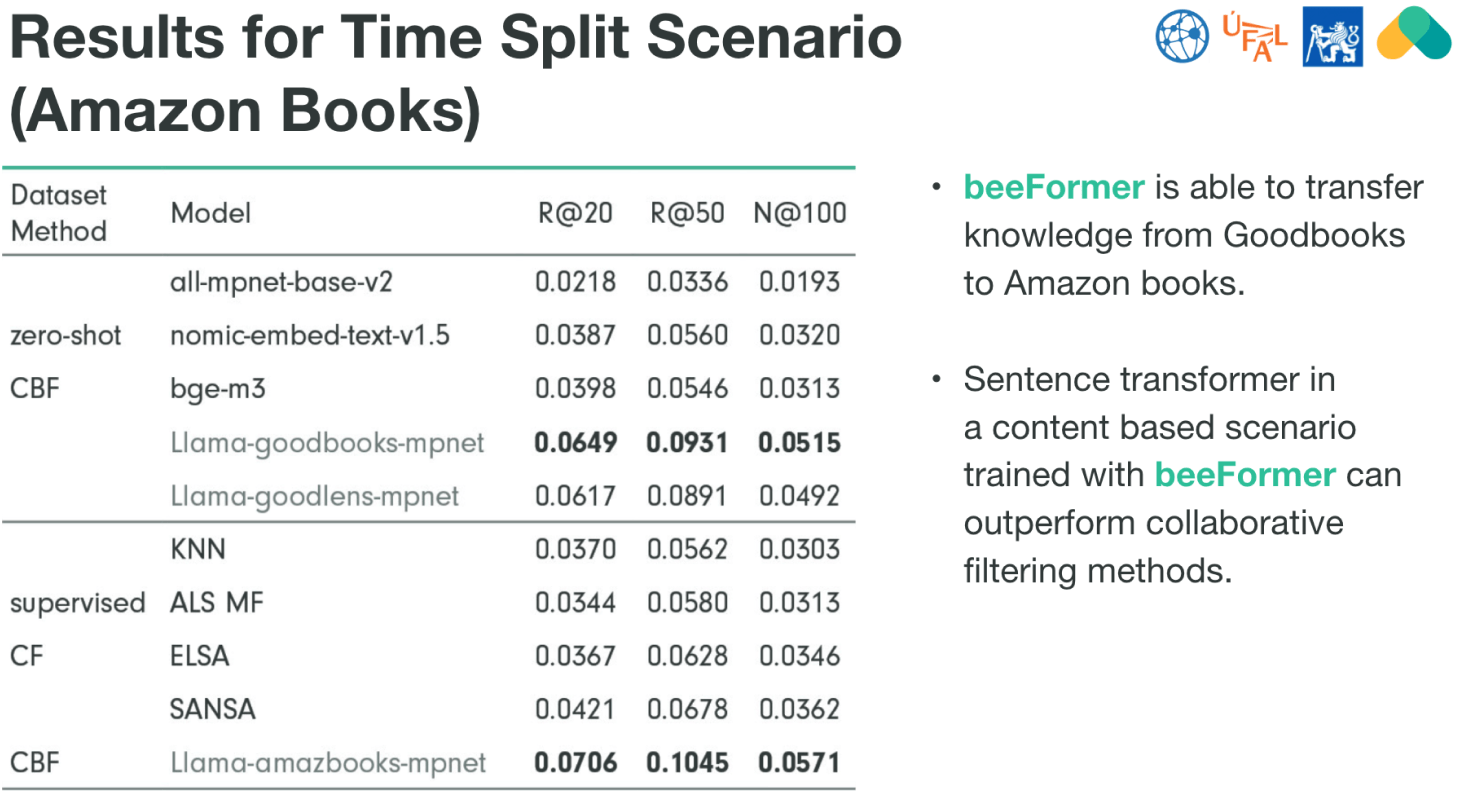Click the blue lion crest logo

coord(1333,37)
